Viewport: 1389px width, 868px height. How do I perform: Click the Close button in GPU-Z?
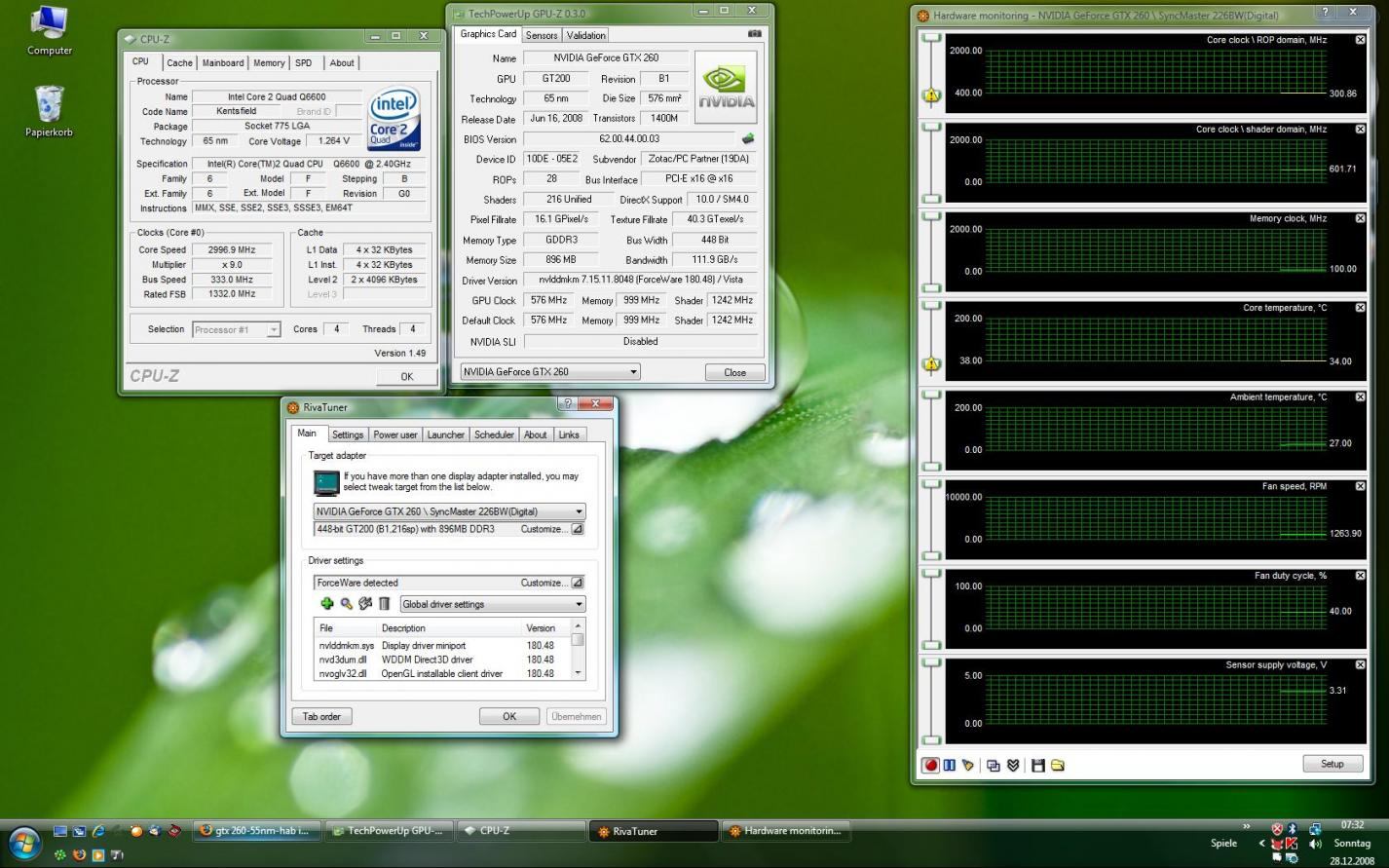735,372
